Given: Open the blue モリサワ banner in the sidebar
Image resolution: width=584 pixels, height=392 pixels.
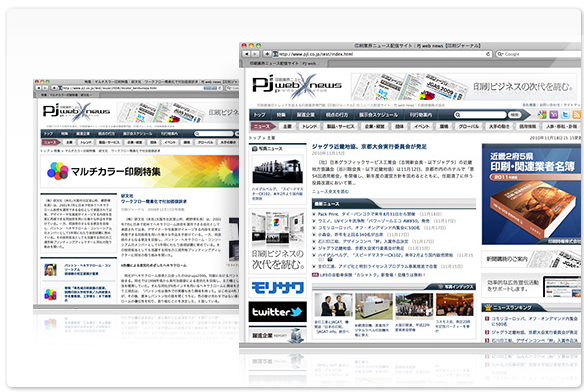Looking at the screenshot, I should pyautogui.click(x=277, y=287).
